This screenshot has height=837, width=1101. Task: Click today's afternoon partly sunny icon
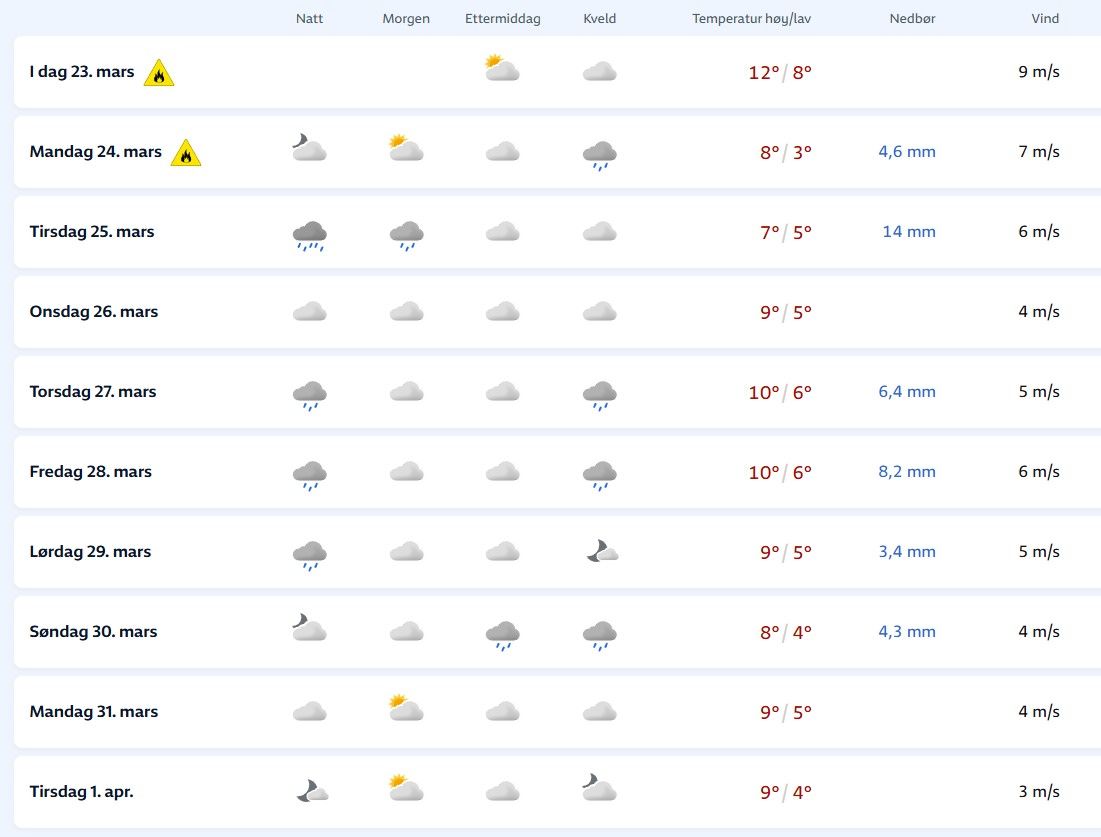pos(502,70)
